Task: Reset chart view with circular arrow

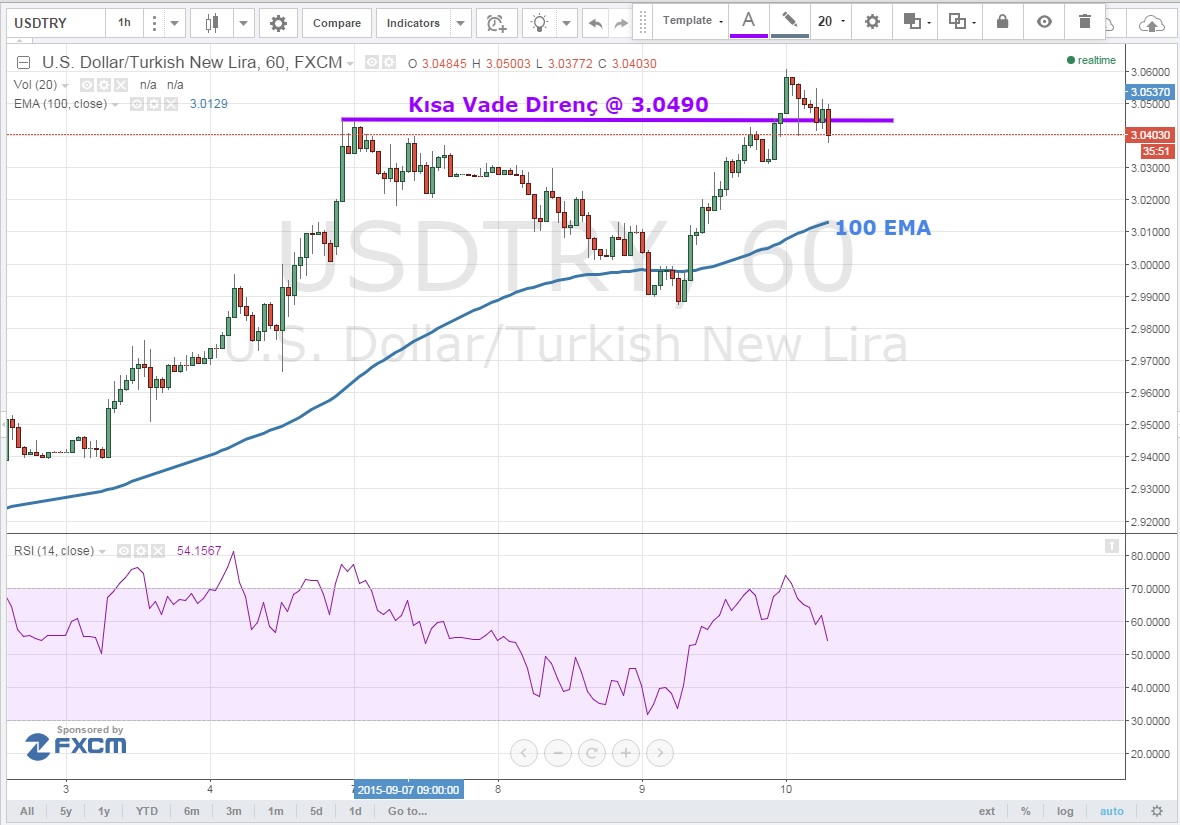Action: [592, 753]
